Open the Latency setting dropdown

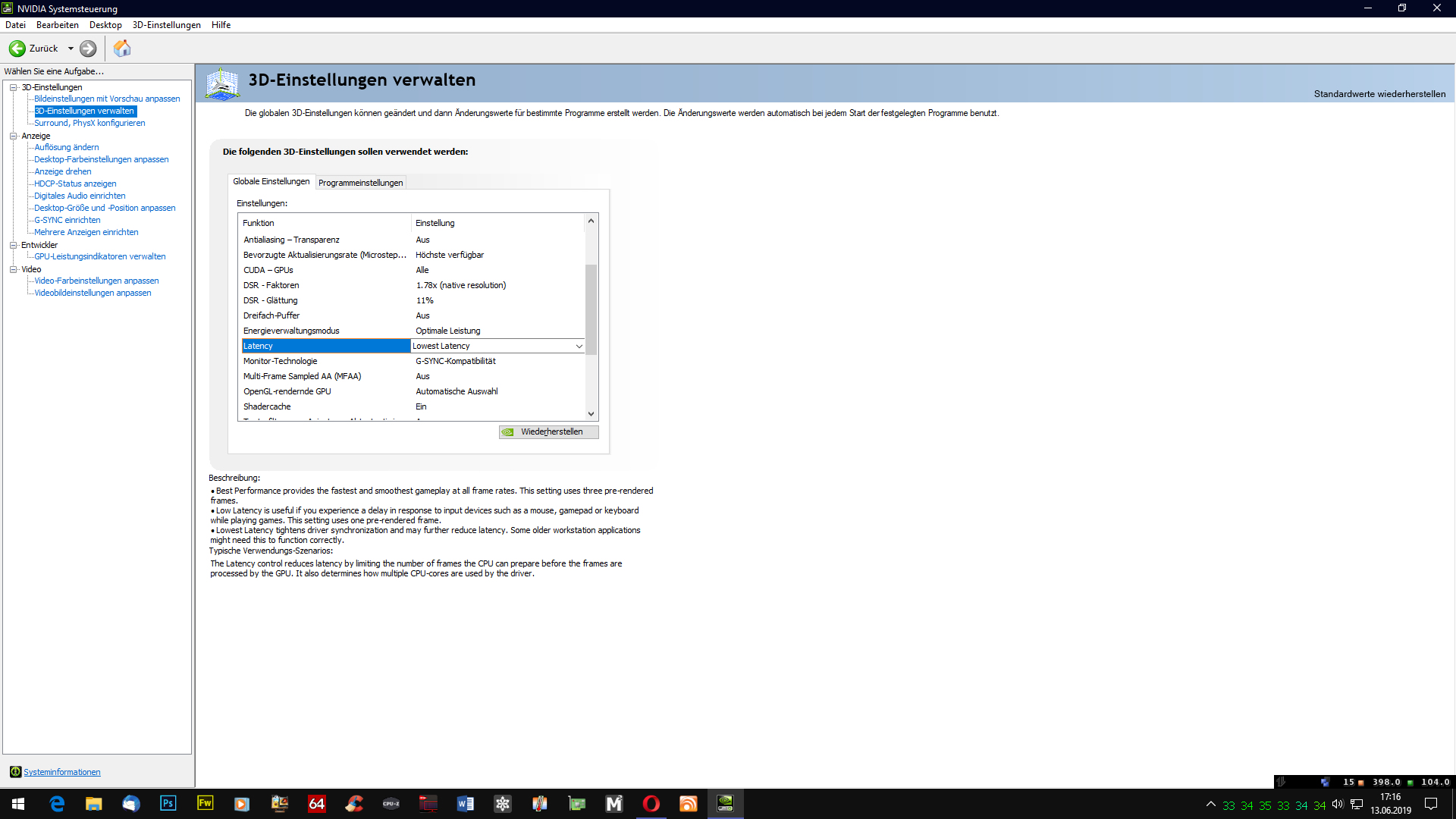[579, 347]
